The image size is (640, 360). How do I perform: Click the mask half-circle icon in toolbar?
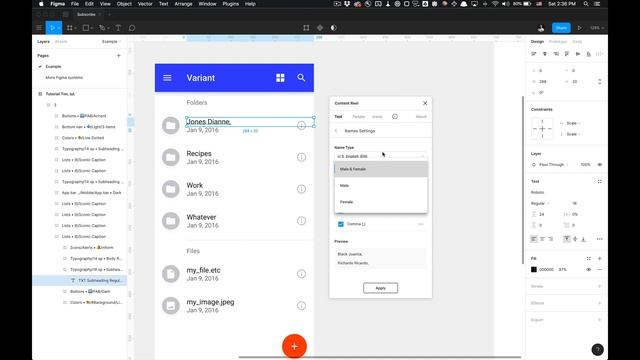coord(334,28)
